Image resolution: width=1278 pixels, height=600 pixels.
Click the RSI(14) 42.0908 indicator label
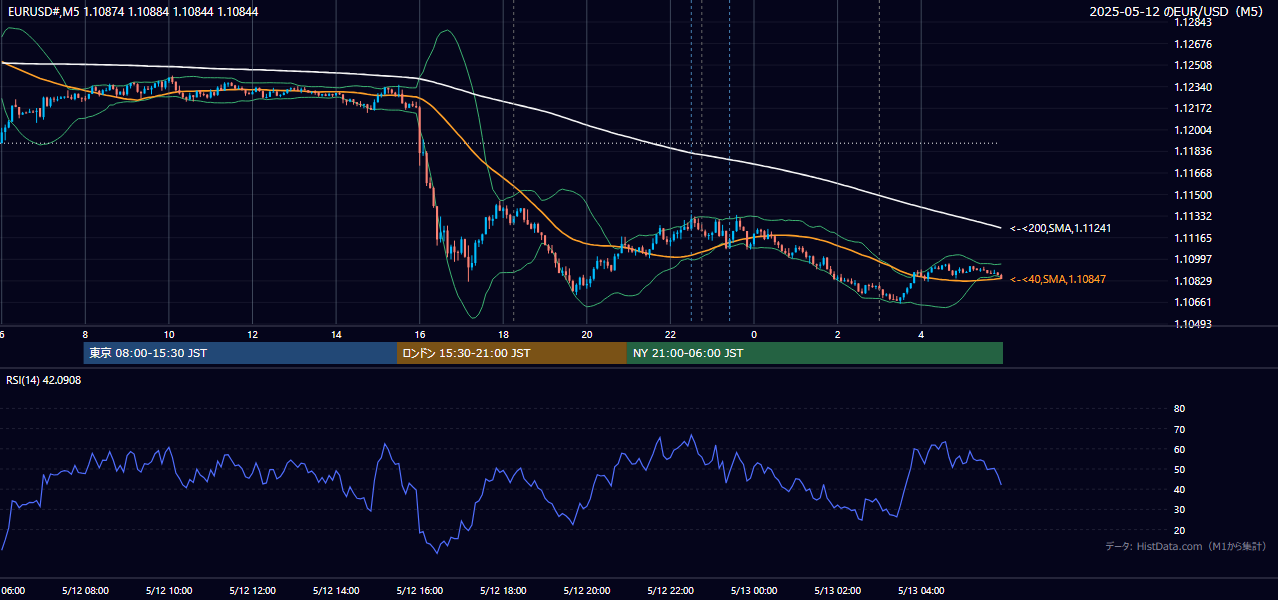click(44, 381)
